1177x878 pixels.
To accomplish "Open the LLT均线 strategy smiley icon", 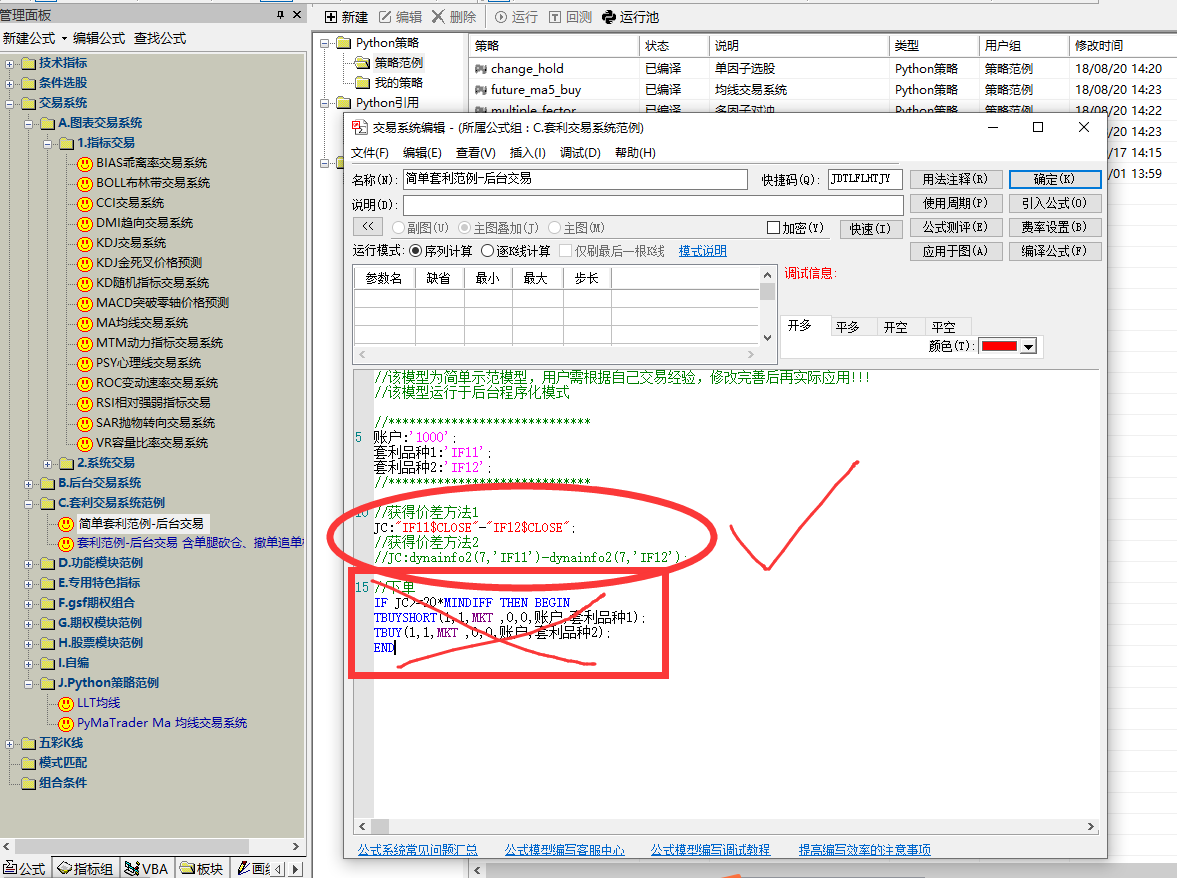I will [66, 703].
